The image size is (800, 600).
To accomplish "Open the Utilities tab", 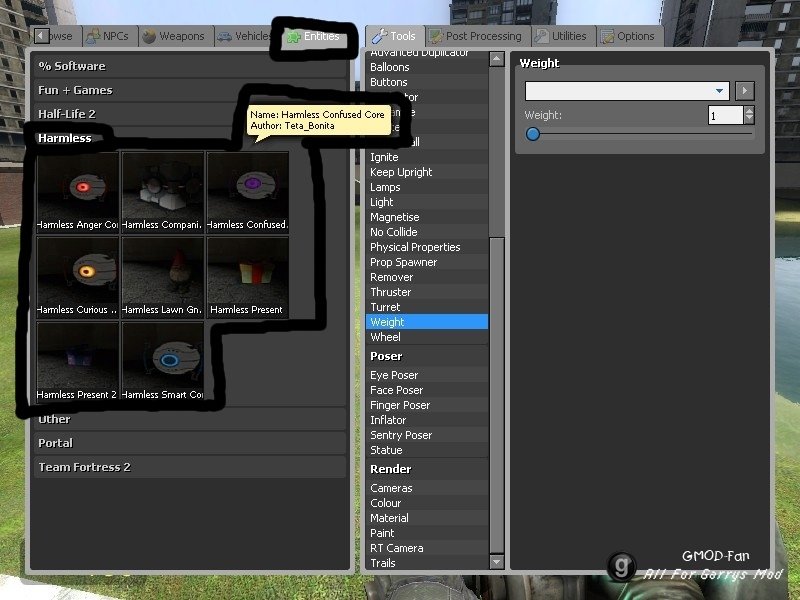I will 562,36.
